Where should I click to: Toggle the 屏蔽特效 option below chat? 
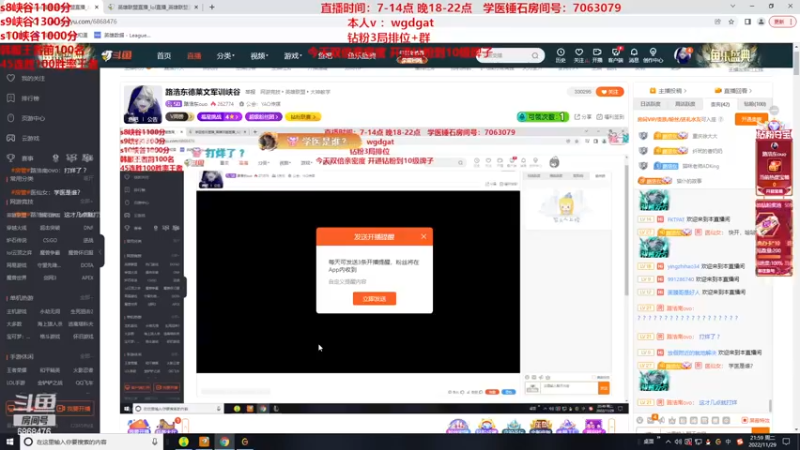point(756,420)
